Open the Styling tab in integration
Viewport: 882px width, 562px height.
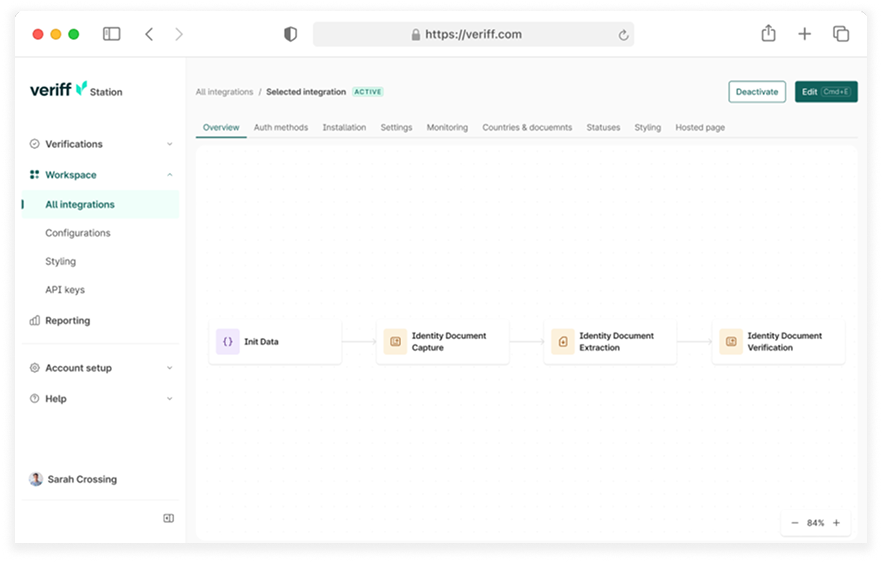tap(647, 127)
